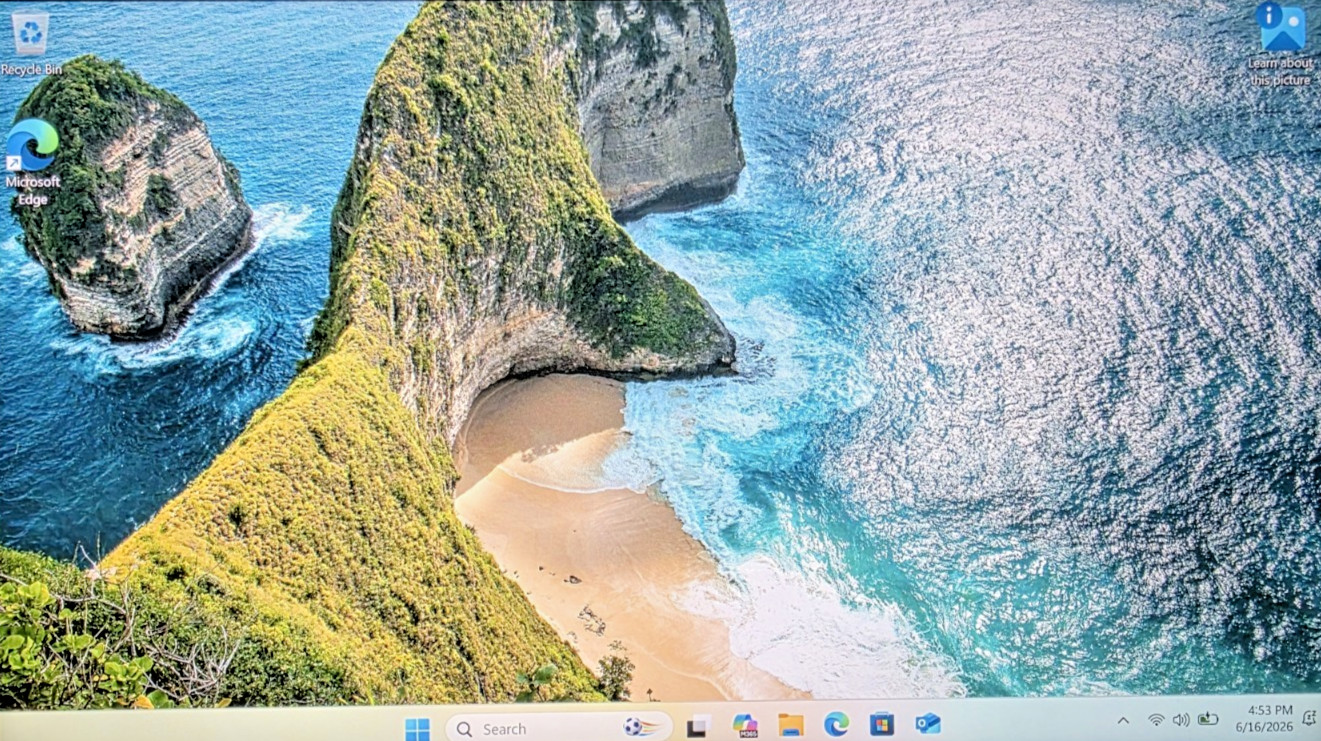Image resolution: width=1321 pixels, height=741 pixels.
Task: Launch Microsoft Edge from the taskbar
Action: click(x=836, y=724)
